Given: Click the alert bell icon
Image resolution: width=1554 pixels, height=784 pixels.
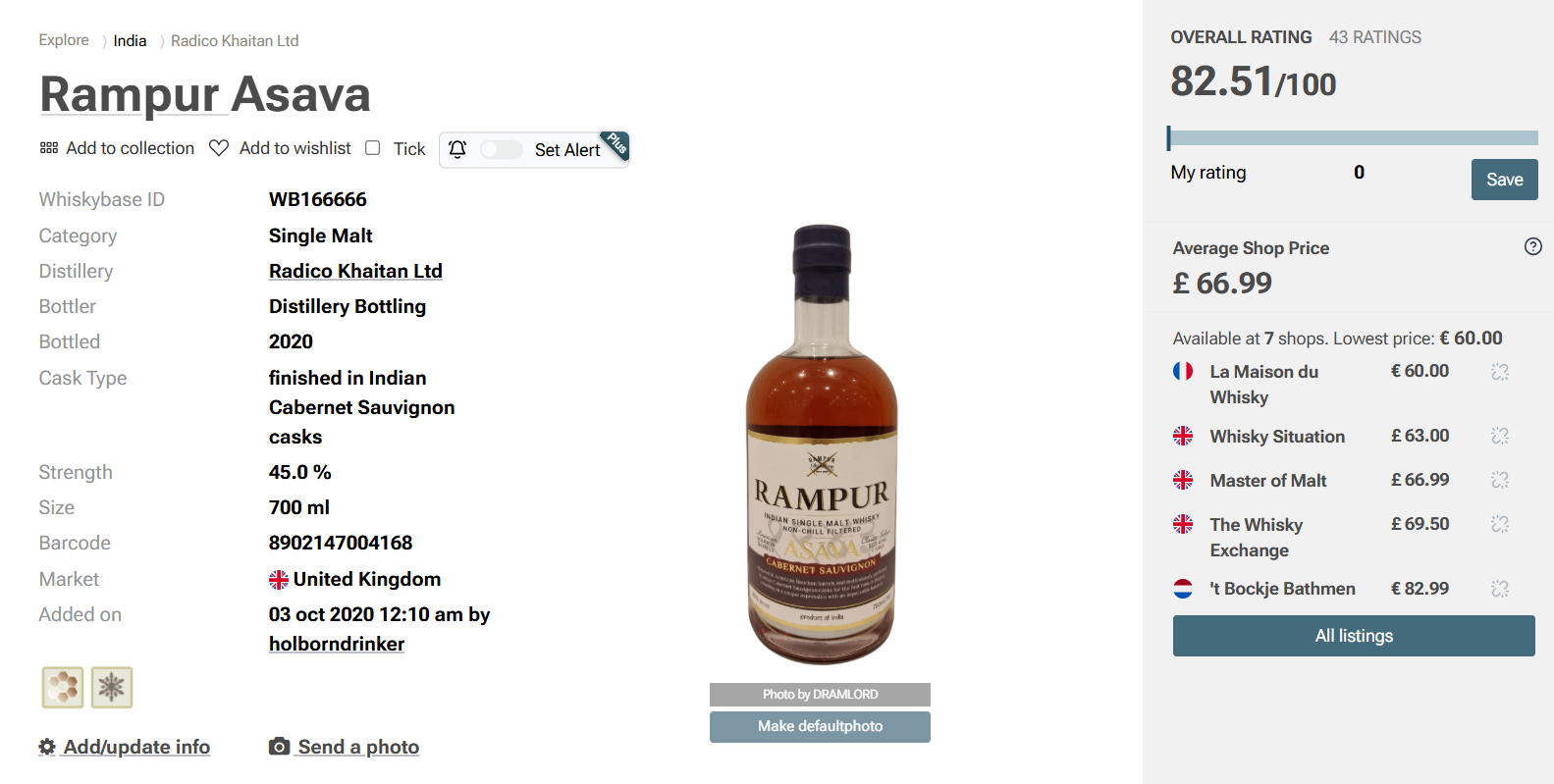Looking at the screenshot, I should (457, 149).
